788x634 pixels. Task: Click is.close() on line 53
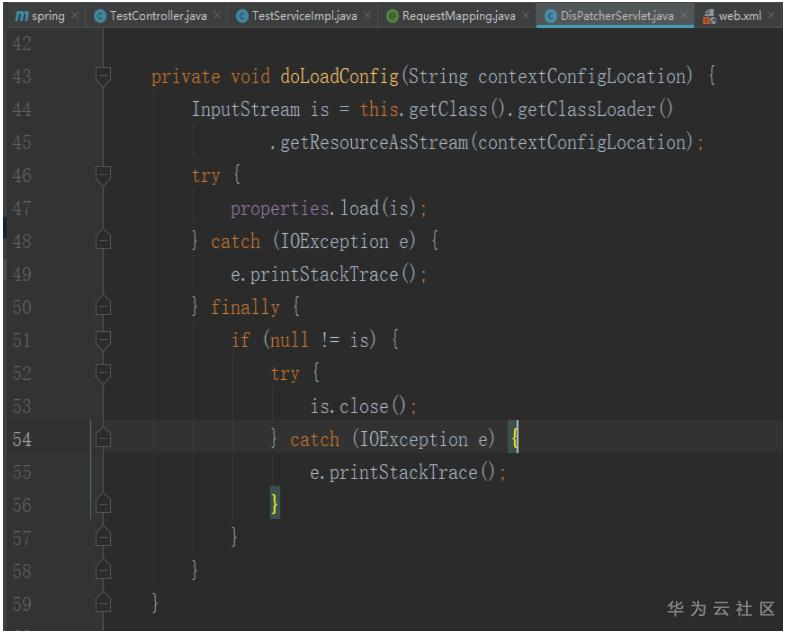coord(358,406)
